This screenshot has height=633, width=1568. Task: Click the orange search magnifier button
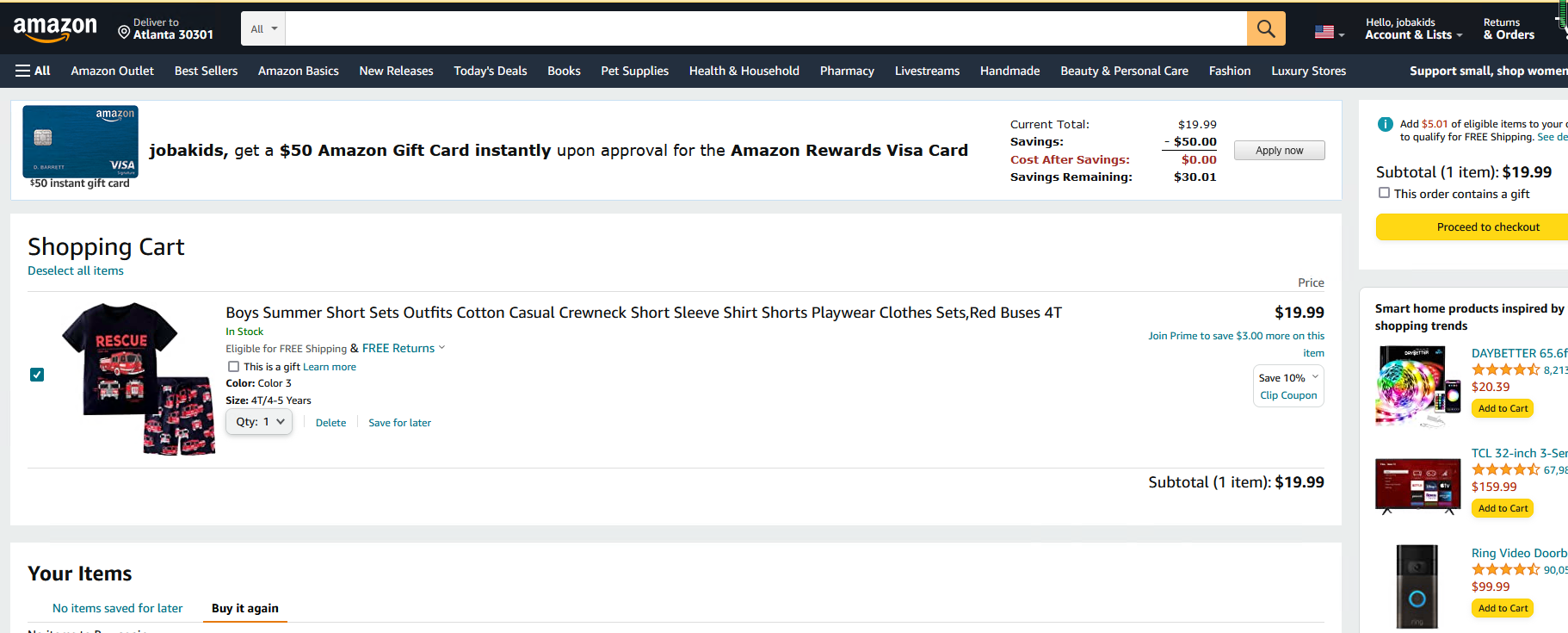(1265, 28)
